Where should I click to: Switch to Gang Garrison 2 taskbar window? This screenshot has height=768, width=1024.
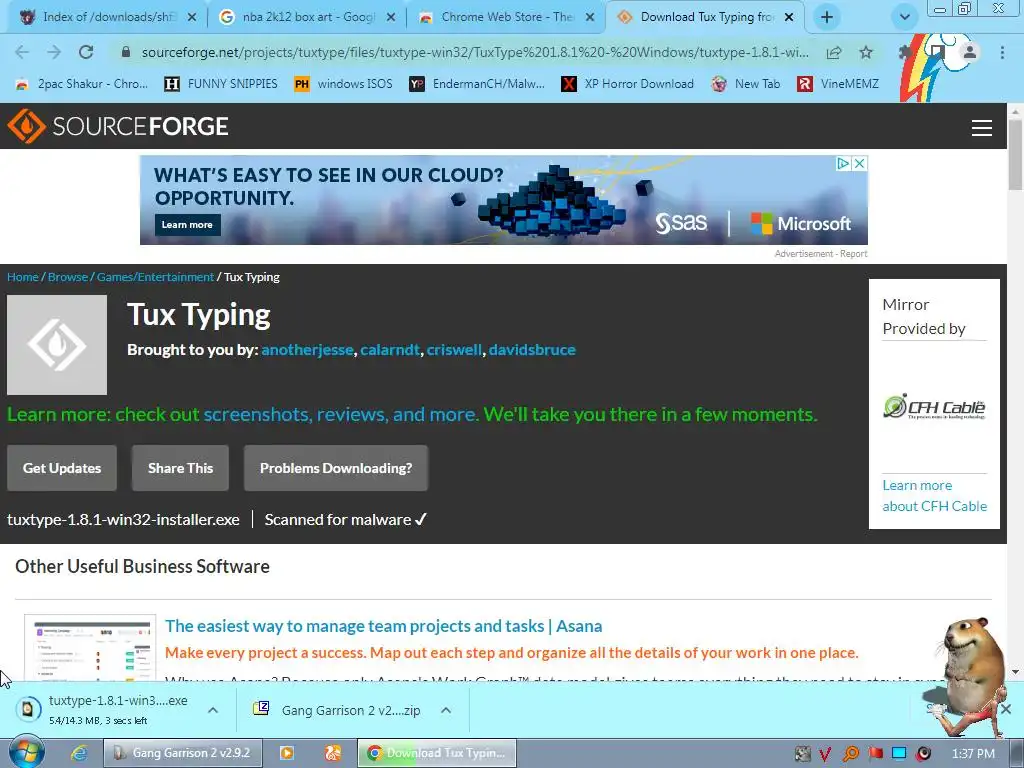(x=183, y=753)
